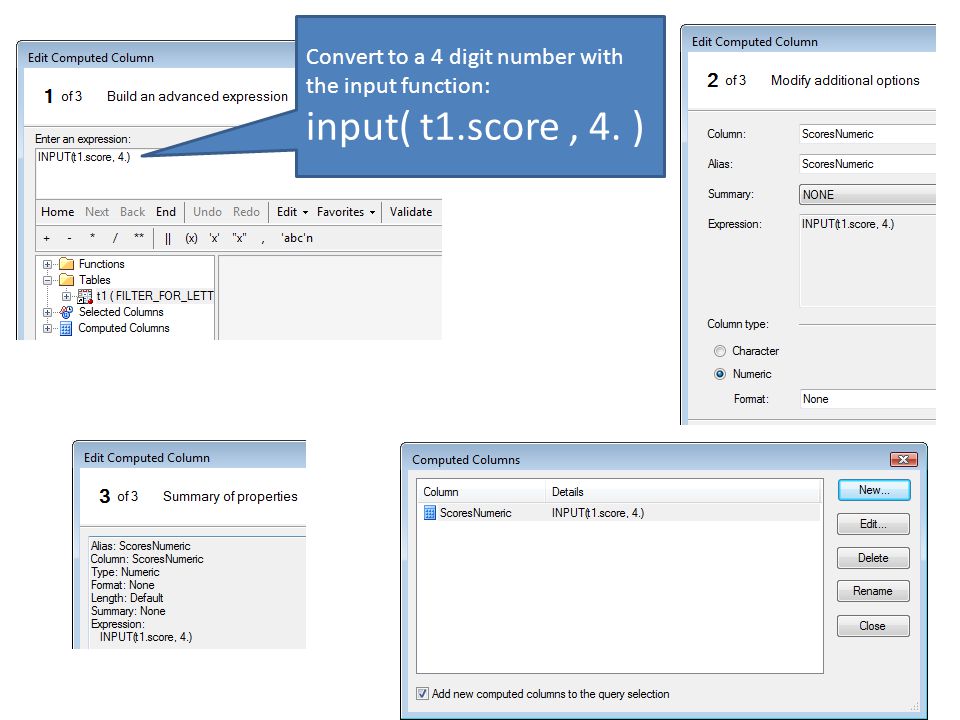Click Next in expression toolbar
This screenshot has width=960, height=720.
pyautogui.click(x=97, y=212)
